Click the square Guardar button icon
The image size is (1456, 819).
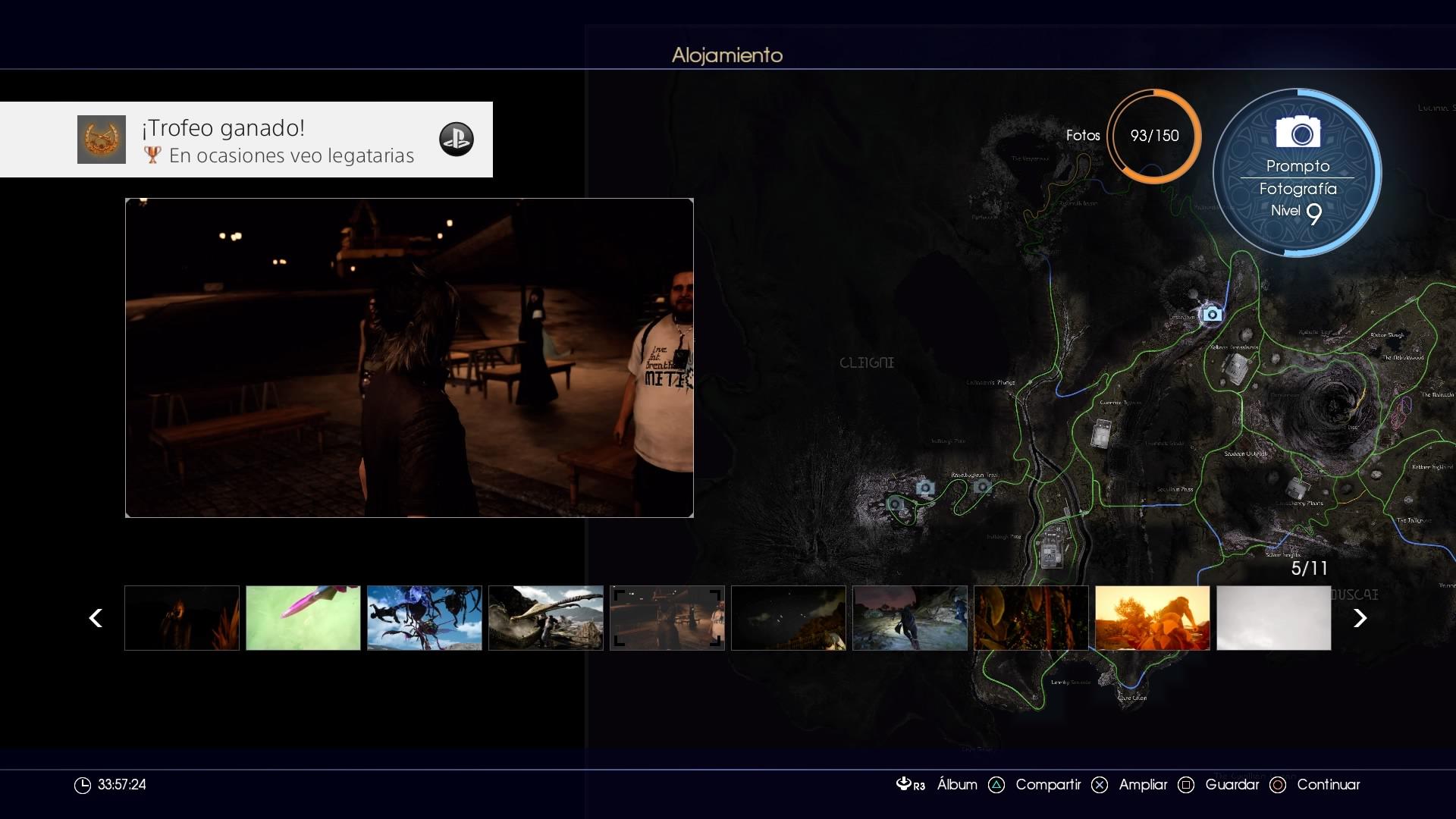tap(1186, 785)
